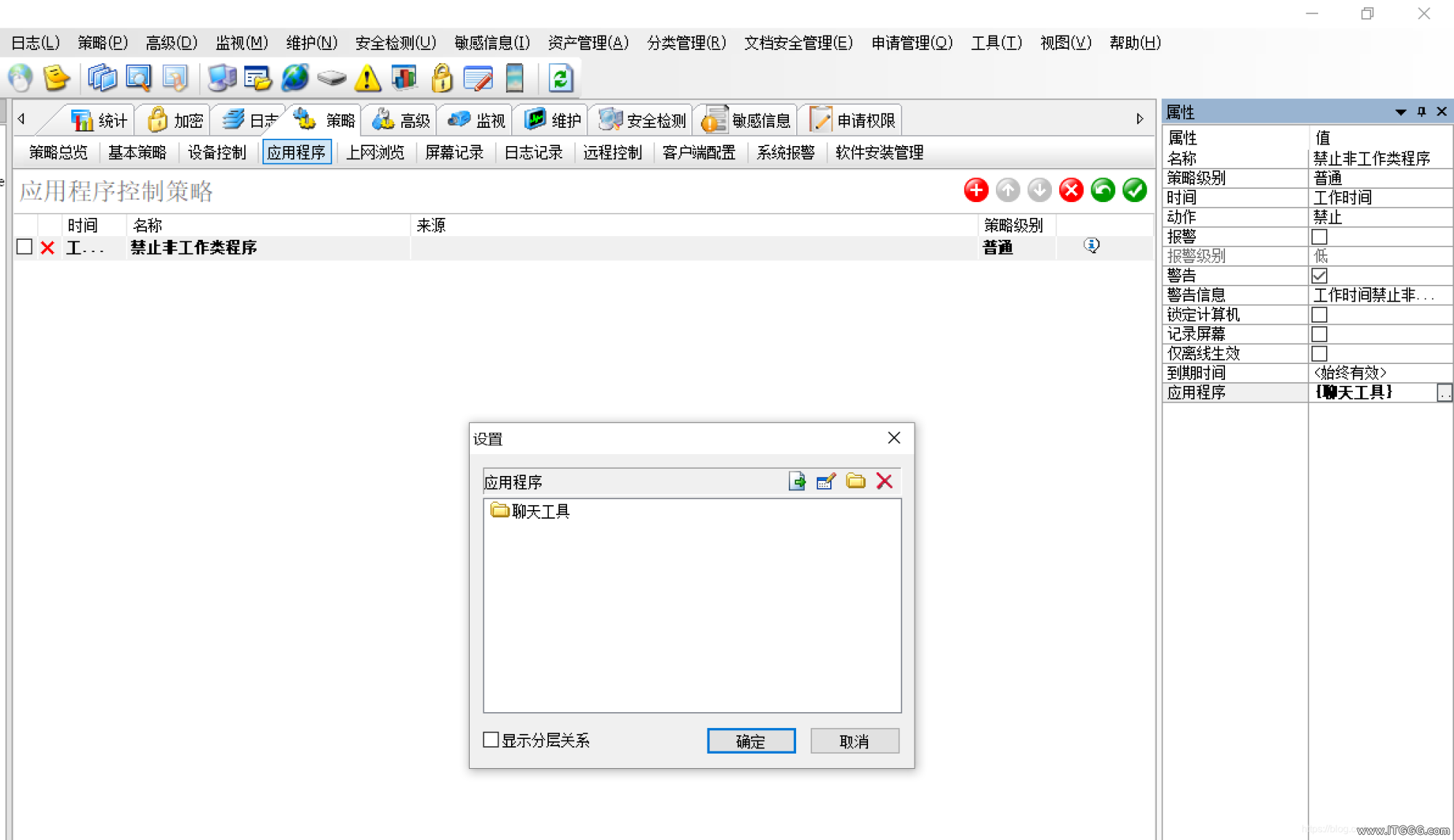Toggle the 仅离线生效 checkbox

[1320, 354]
